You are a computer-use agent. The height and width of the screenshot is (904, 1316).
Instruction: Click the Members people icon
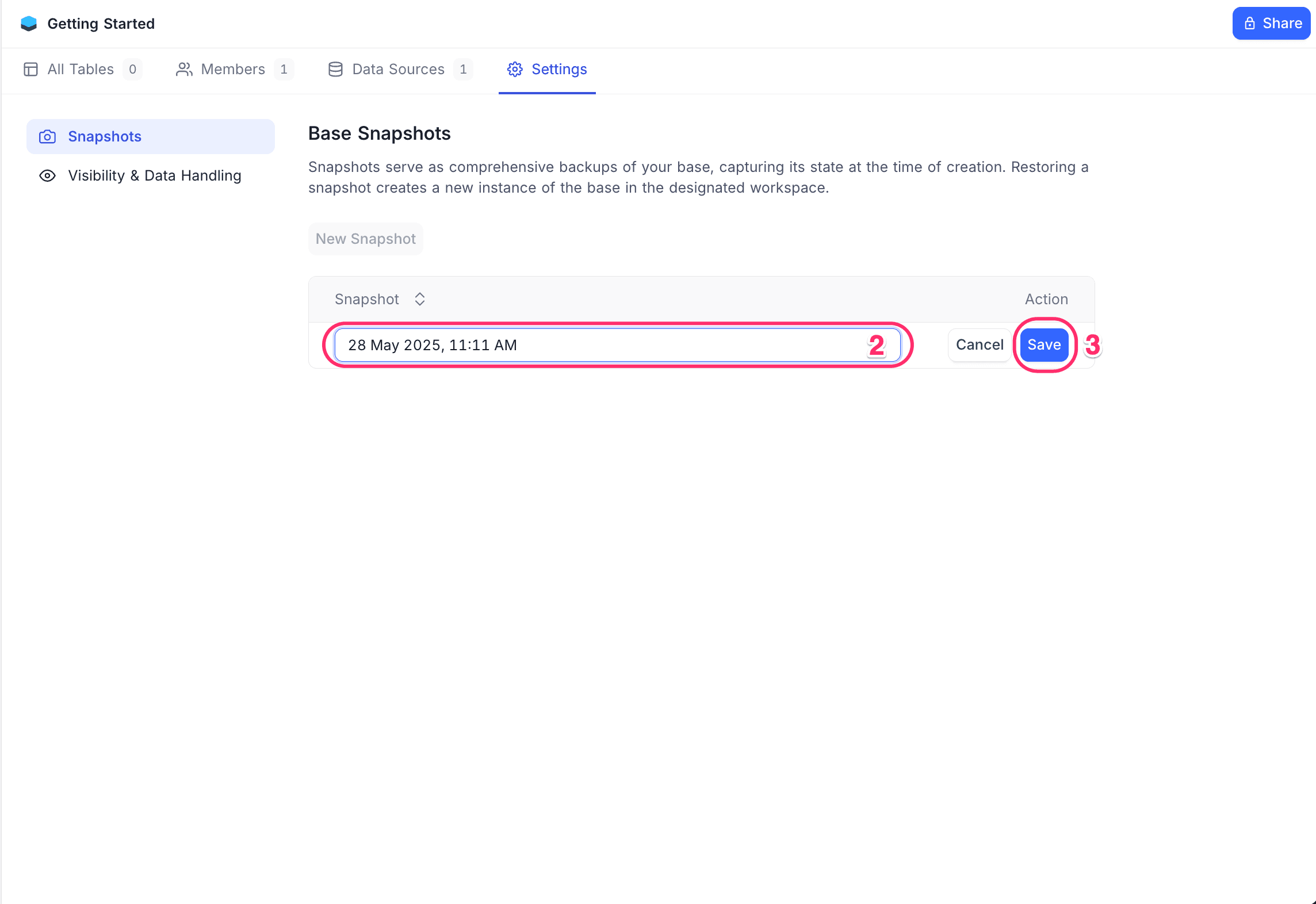[183, 70]
